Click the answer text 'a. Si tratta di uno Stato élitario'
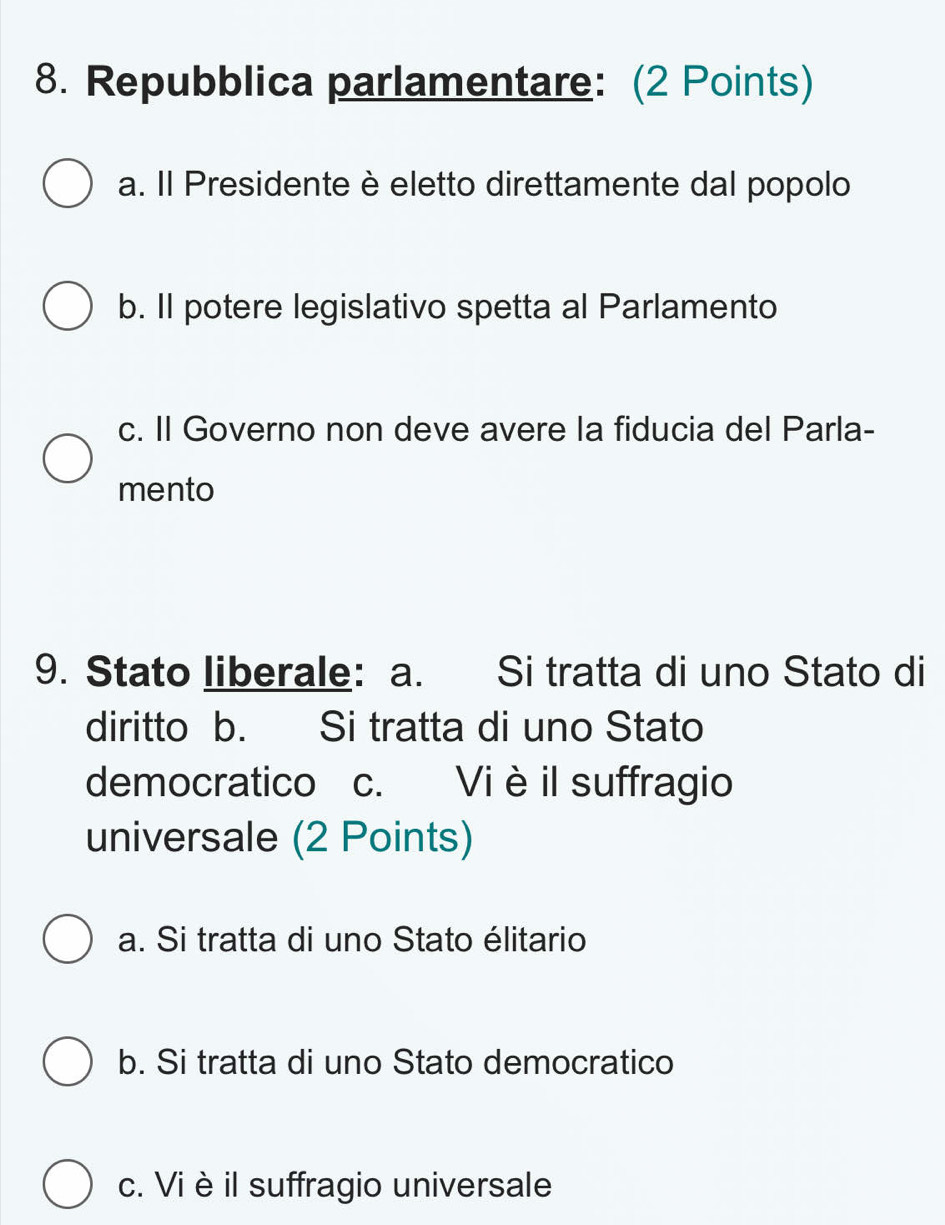This screenshot has width=945, height=1225. point(352,940)
